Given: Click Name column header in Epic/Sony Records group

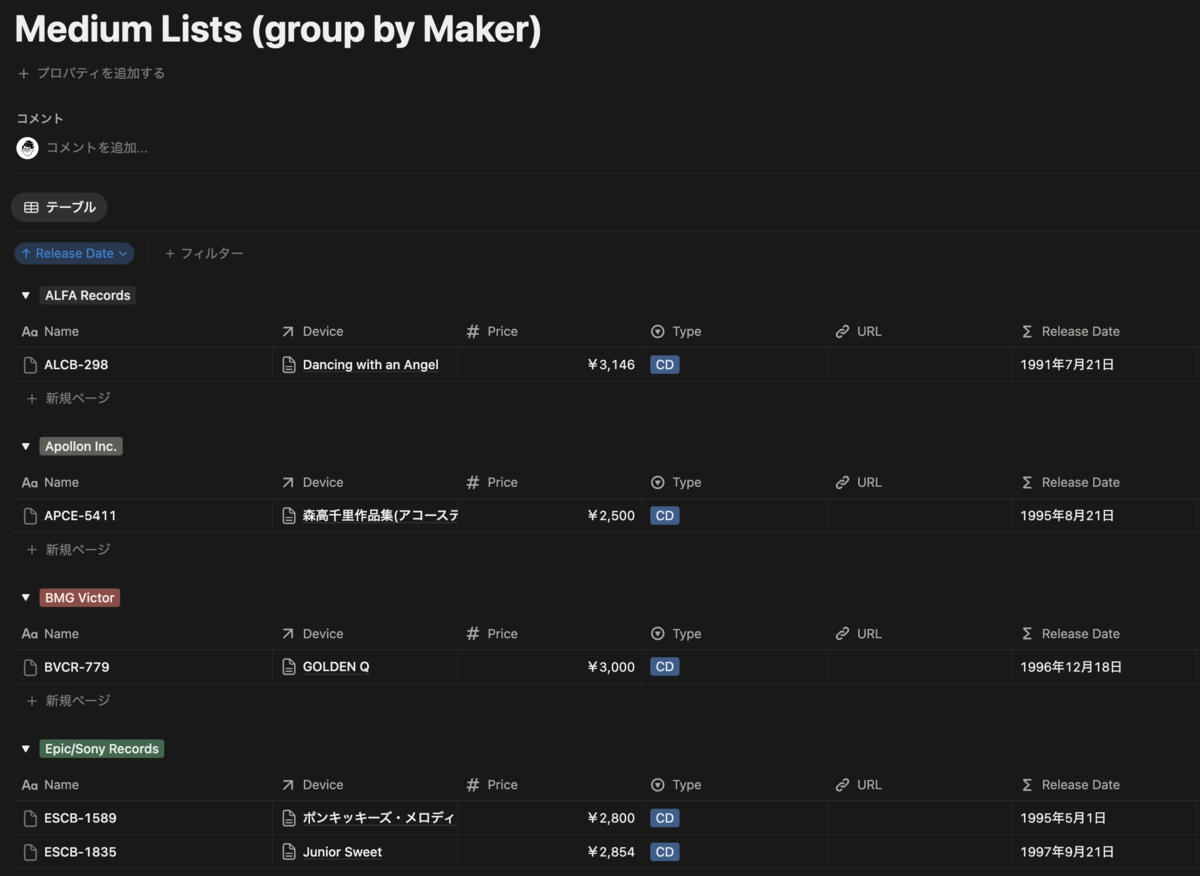Looking at the screenshot, I should click(x=50, y=785).
